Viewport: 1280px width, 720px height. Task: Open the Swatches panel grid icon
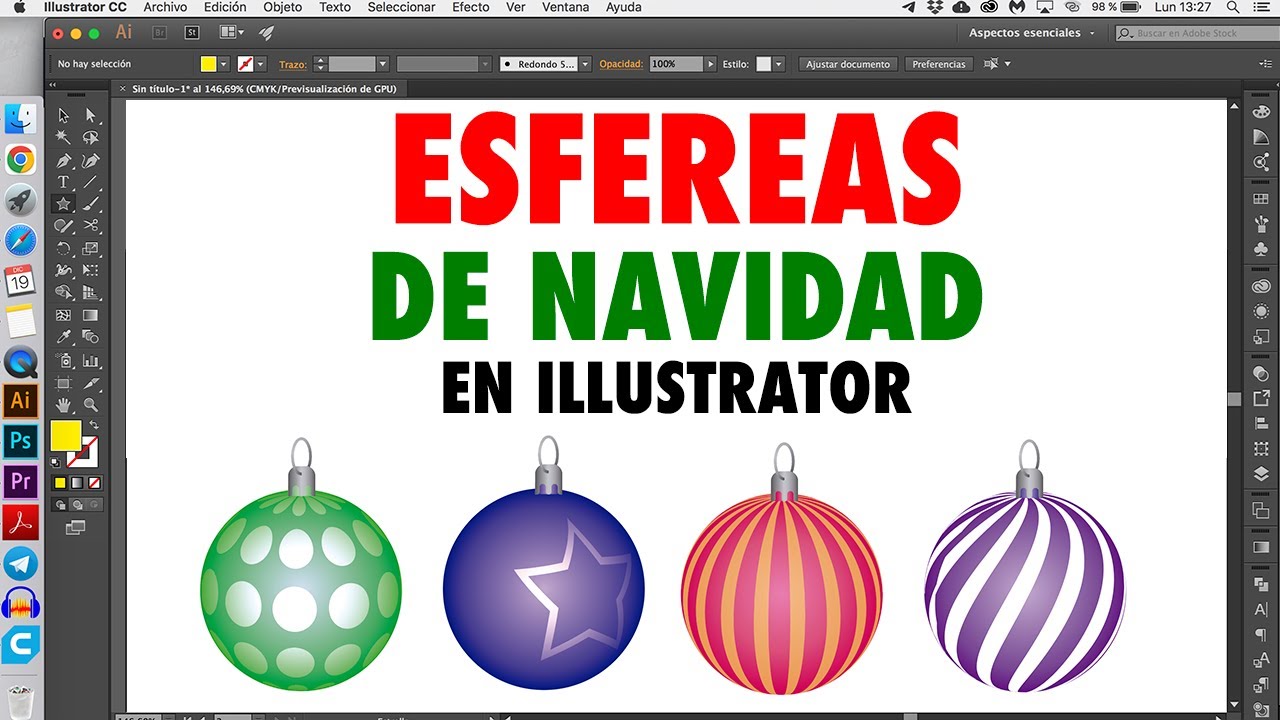pos(1261,199)
